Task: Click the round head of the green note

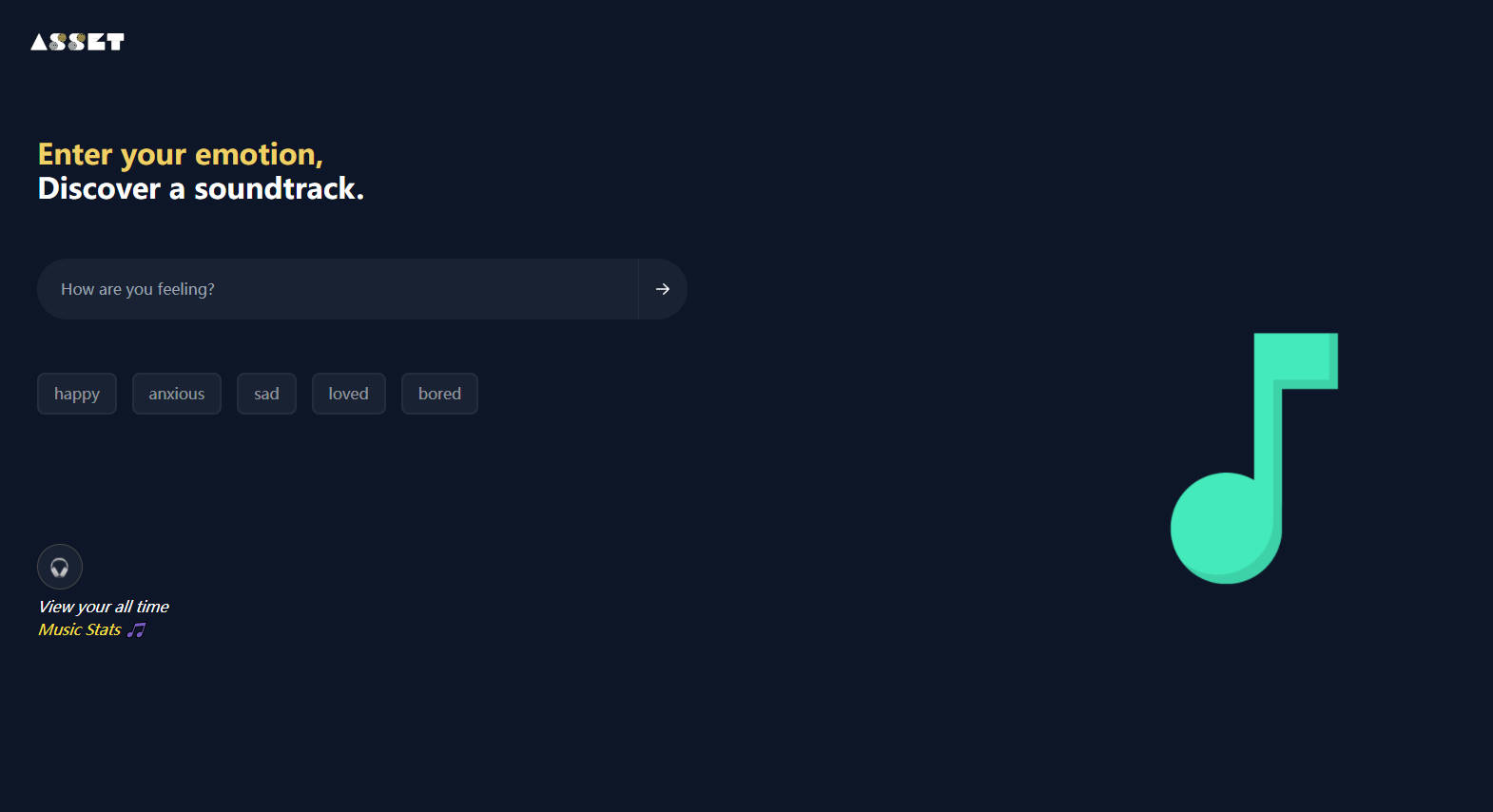Action: point(1223,528)
